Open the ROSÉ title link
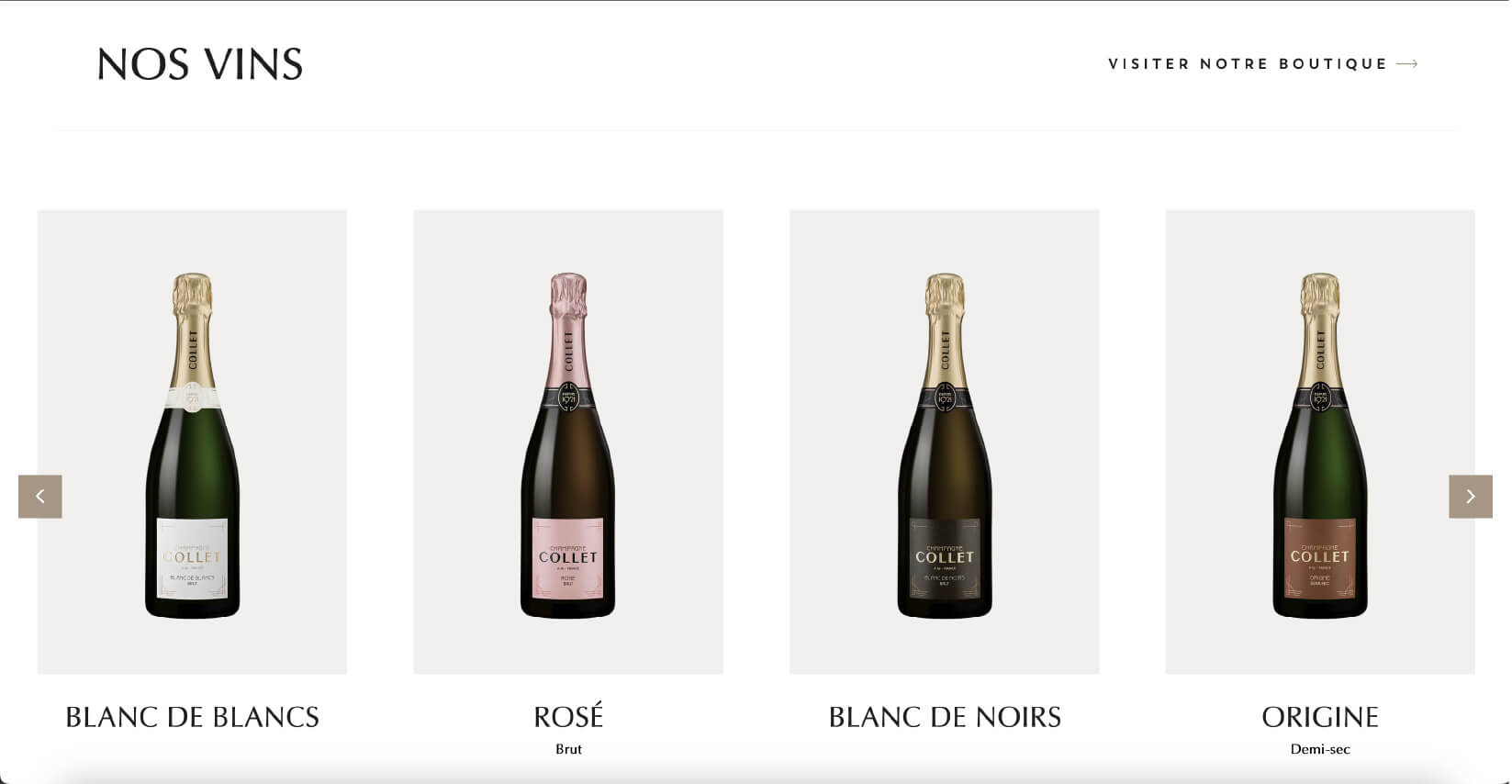The image size is (1512, 784). [568, 716]
